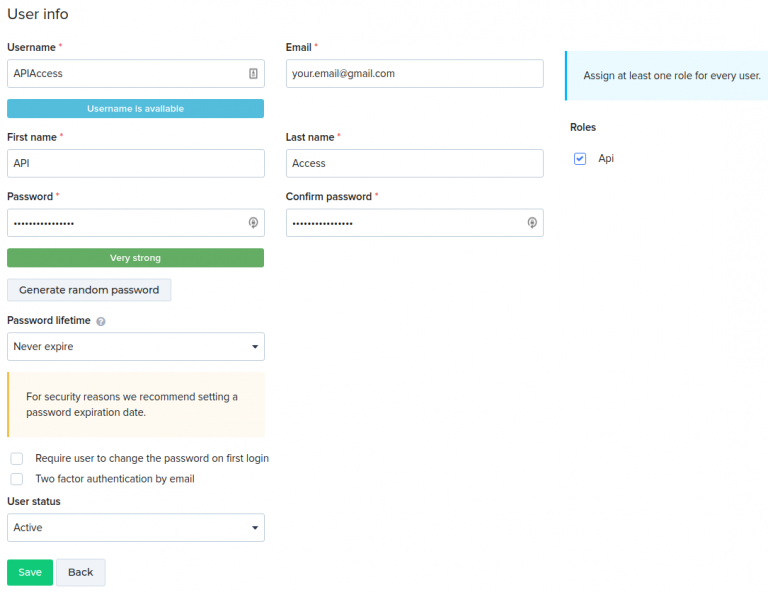
Task: Focus the Username input field
Action: [125, 73]
